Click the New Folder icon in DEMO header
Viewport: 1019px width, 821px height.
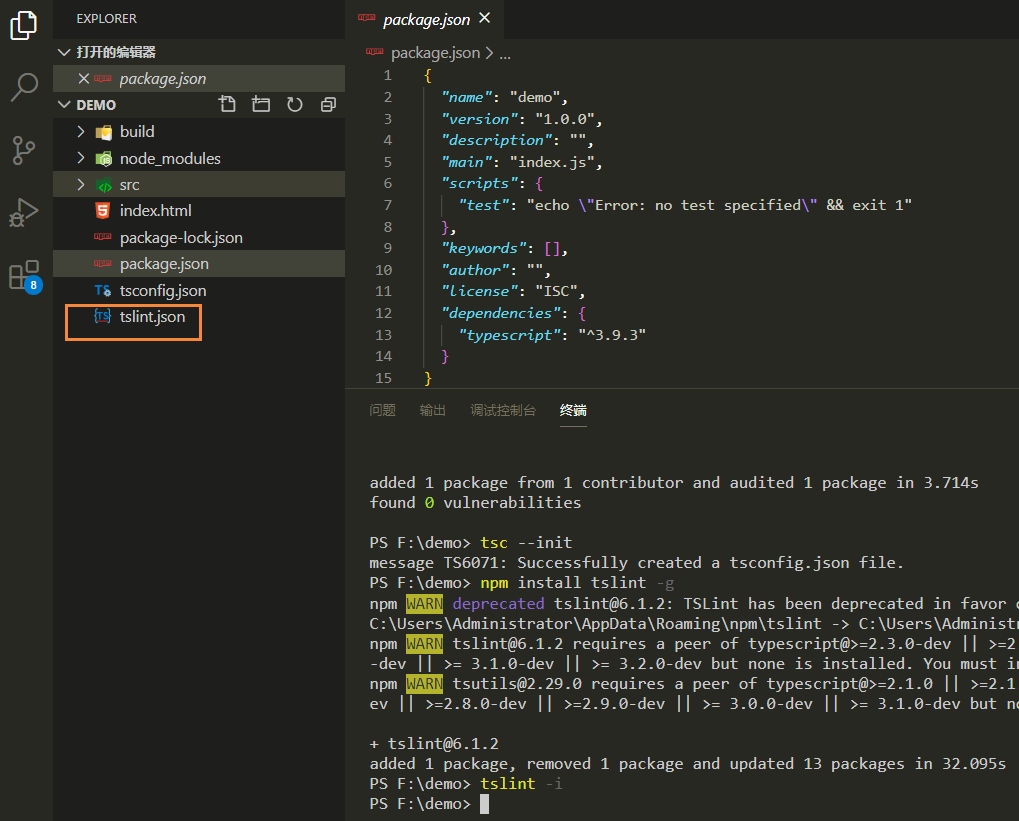coord(261,104)
